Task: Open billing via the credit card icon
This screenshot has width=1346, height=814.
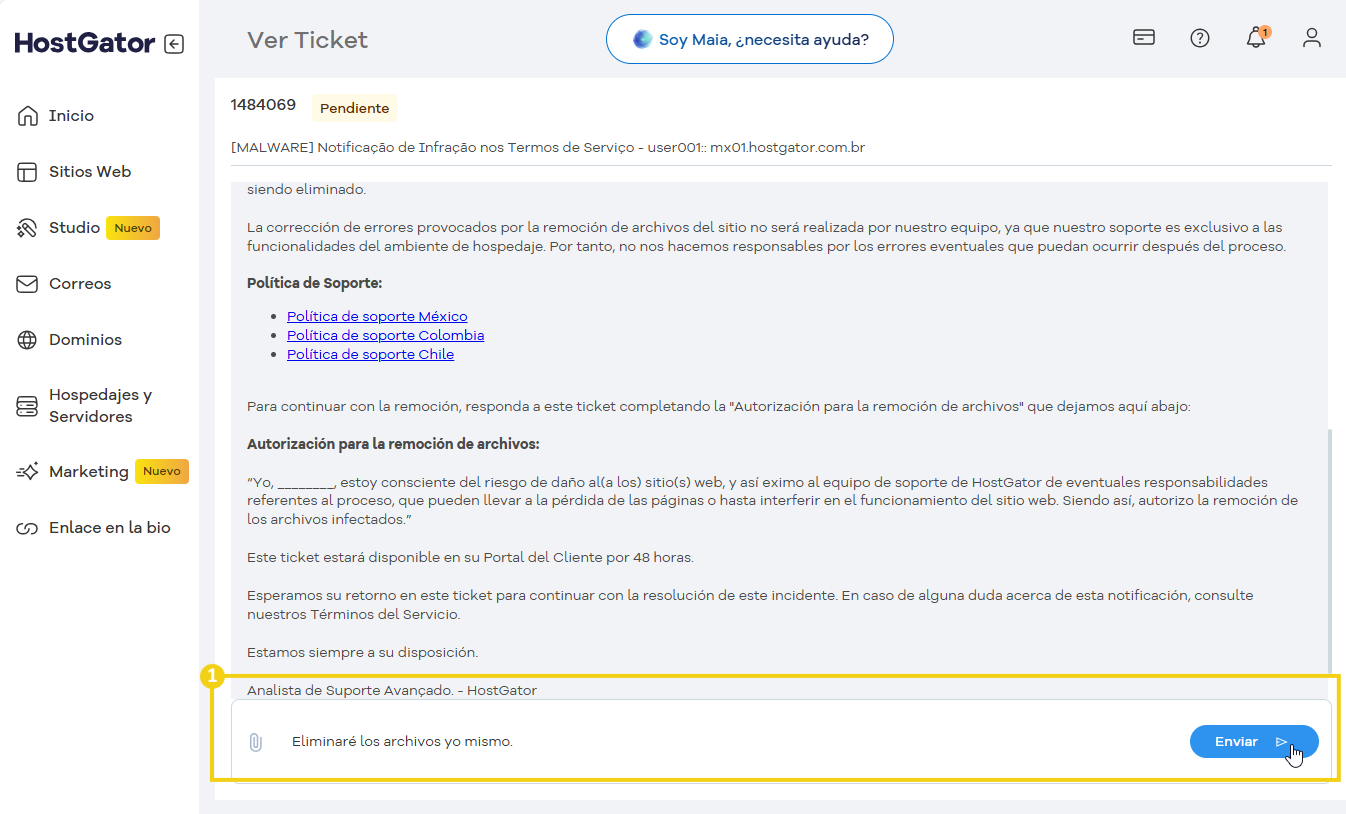Action: point(1144,38)
